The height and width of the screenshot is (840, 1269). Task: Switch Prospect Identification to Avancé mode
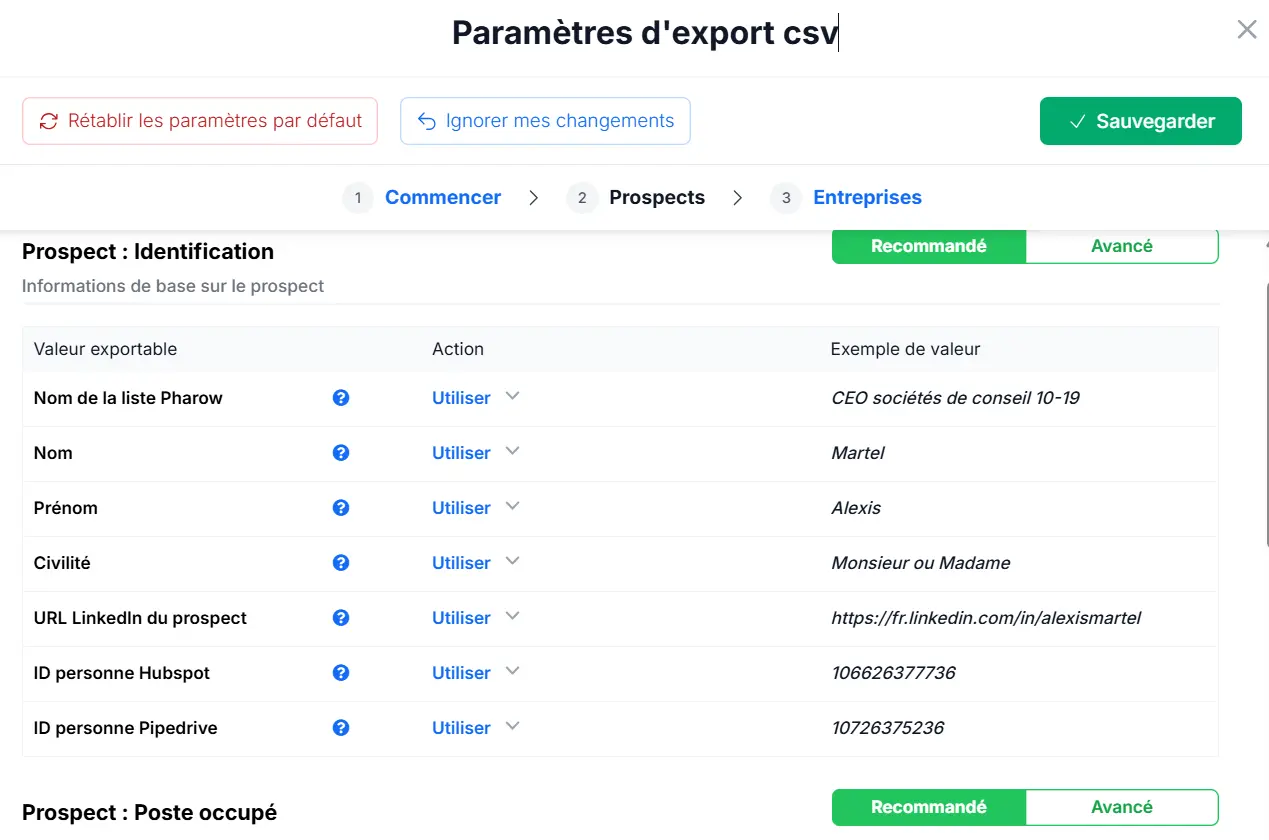point(1121,246)
